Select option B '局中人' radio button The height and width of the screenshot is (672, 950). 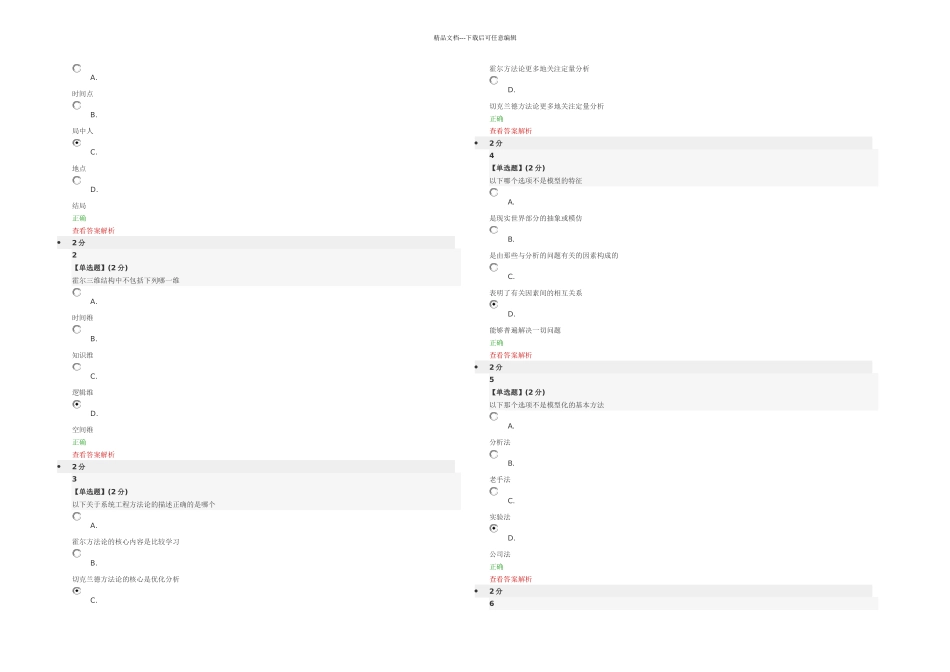point(77,106)
